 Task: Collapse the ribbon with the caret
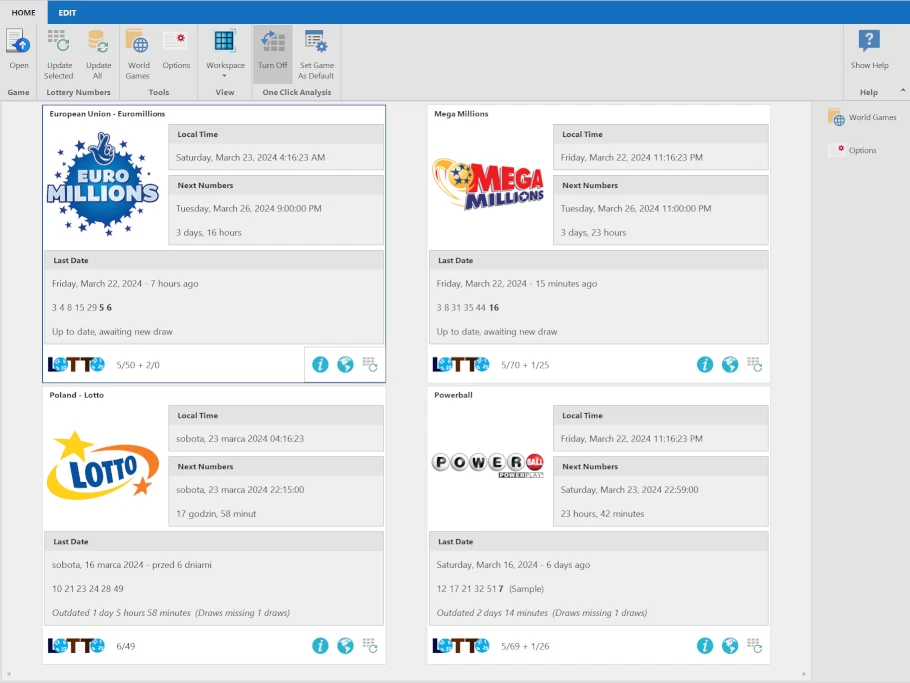tap(902, 91)
